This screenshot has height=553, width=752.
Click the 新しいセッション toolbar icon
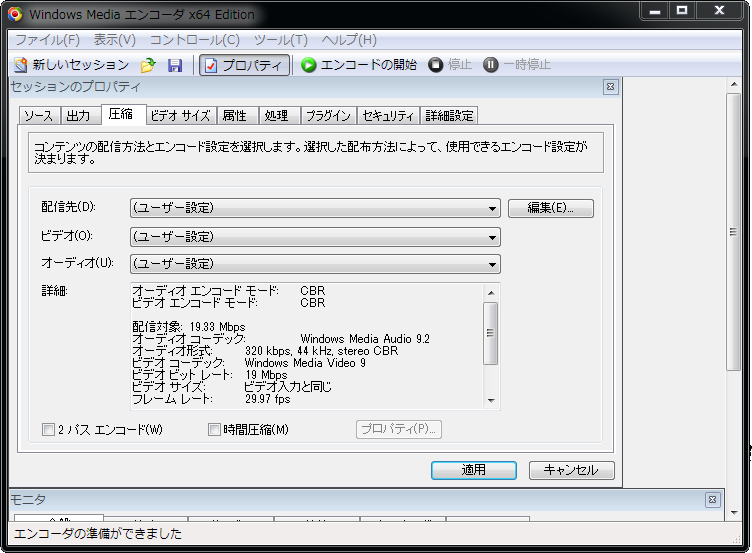click(x=21, y=65)
